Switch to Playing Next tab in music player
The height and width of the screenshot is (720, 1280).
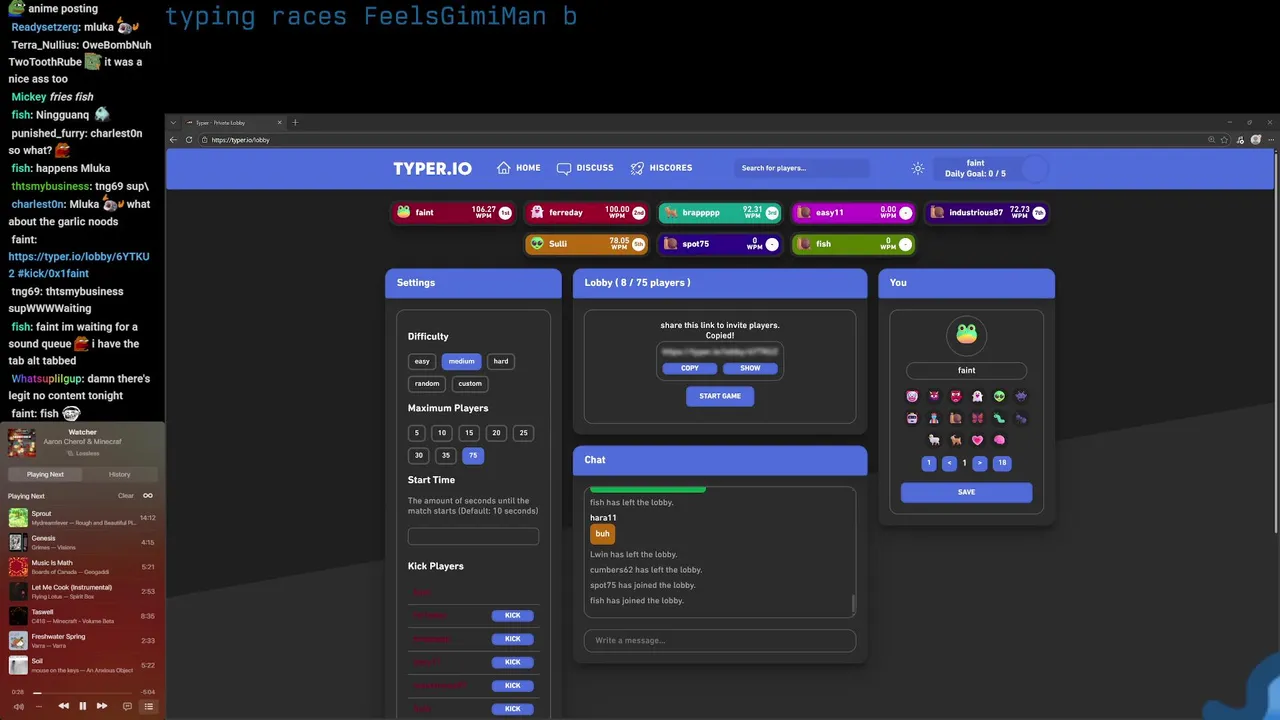click(45, 474)
